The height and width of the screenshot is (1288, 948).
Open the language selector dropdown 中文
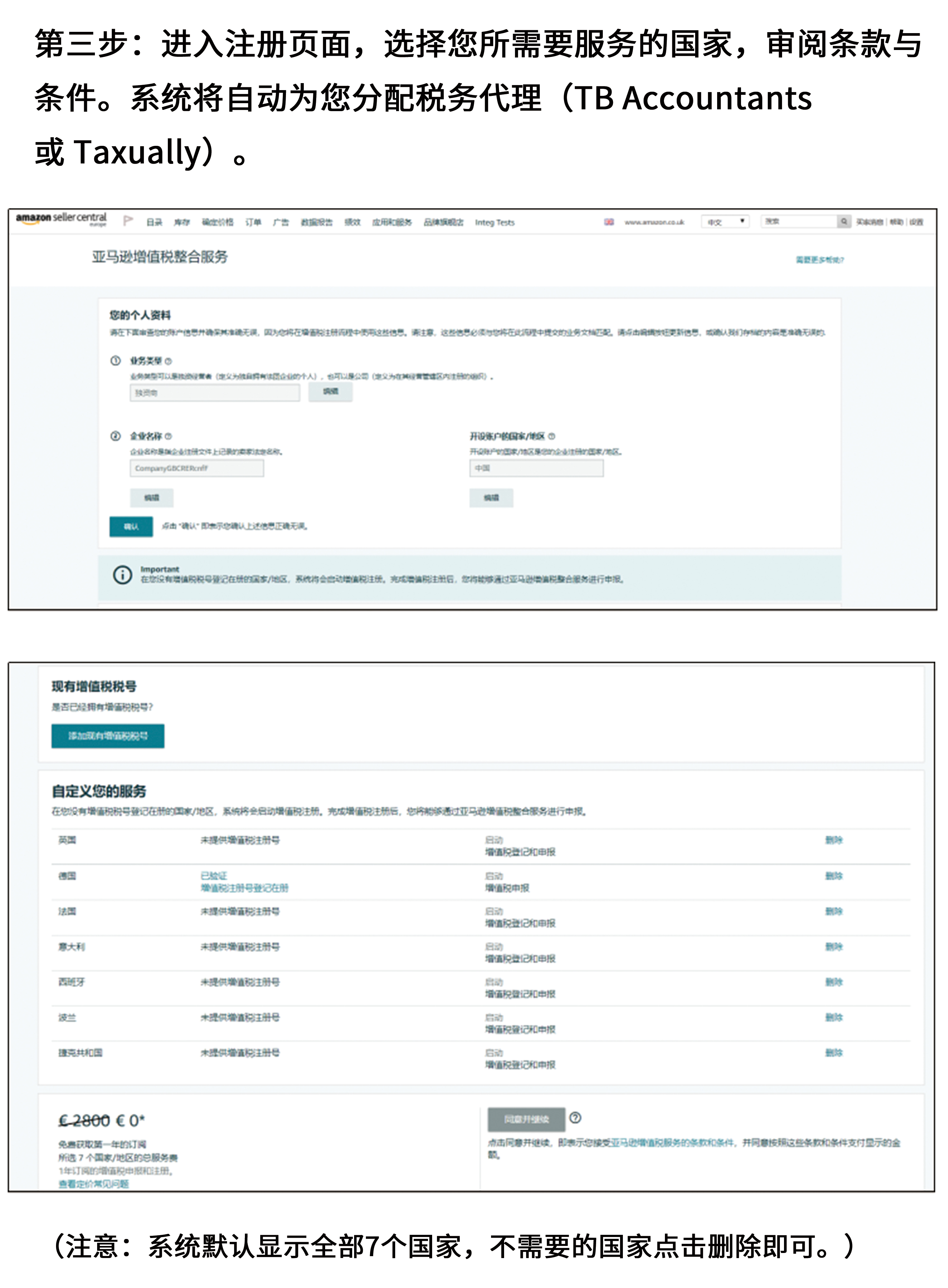click(725, 221)
